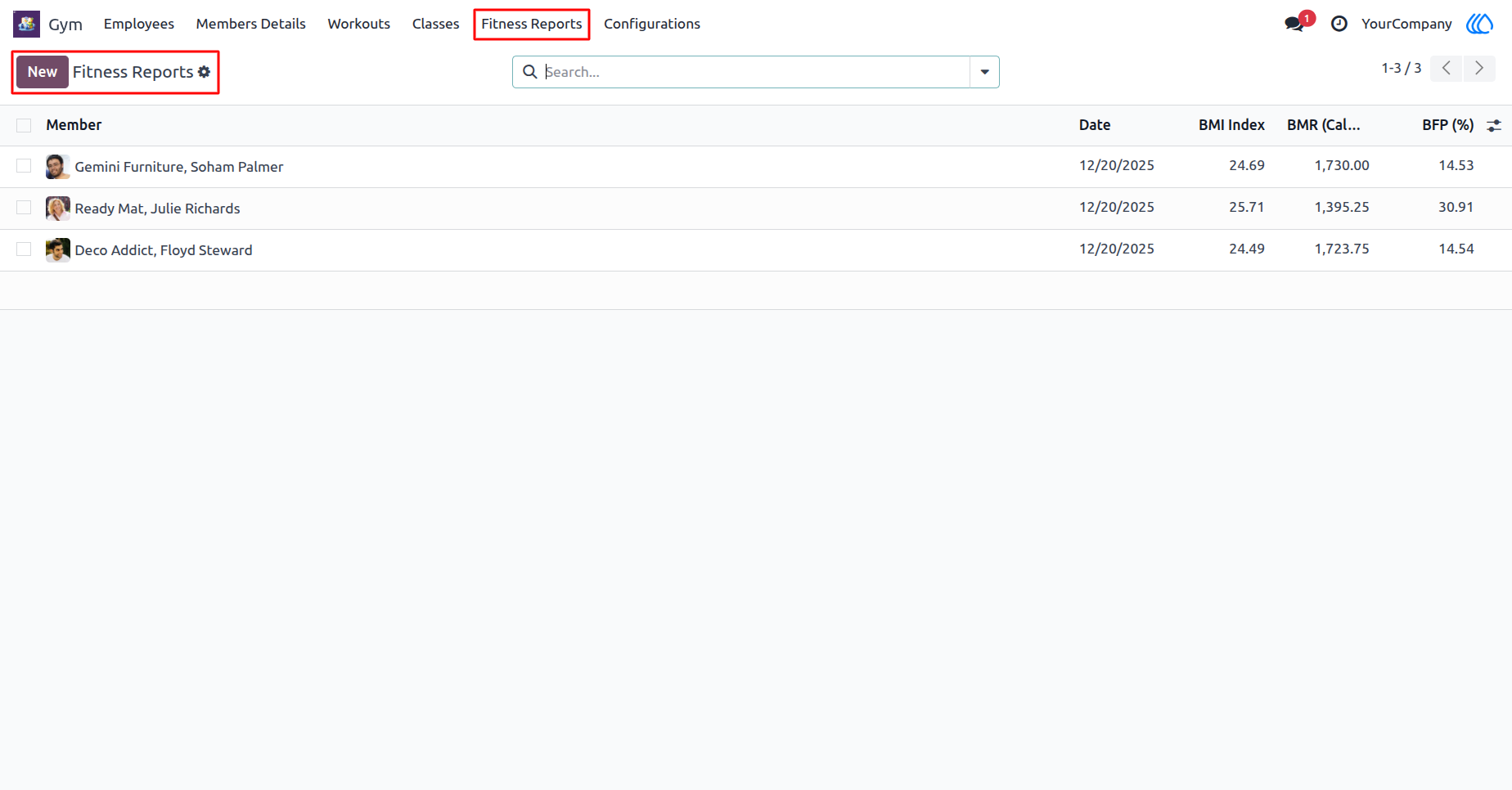Screen dimensions: 1512x790
Task: Open the Gym app home icon
Action: pos(26,24)
